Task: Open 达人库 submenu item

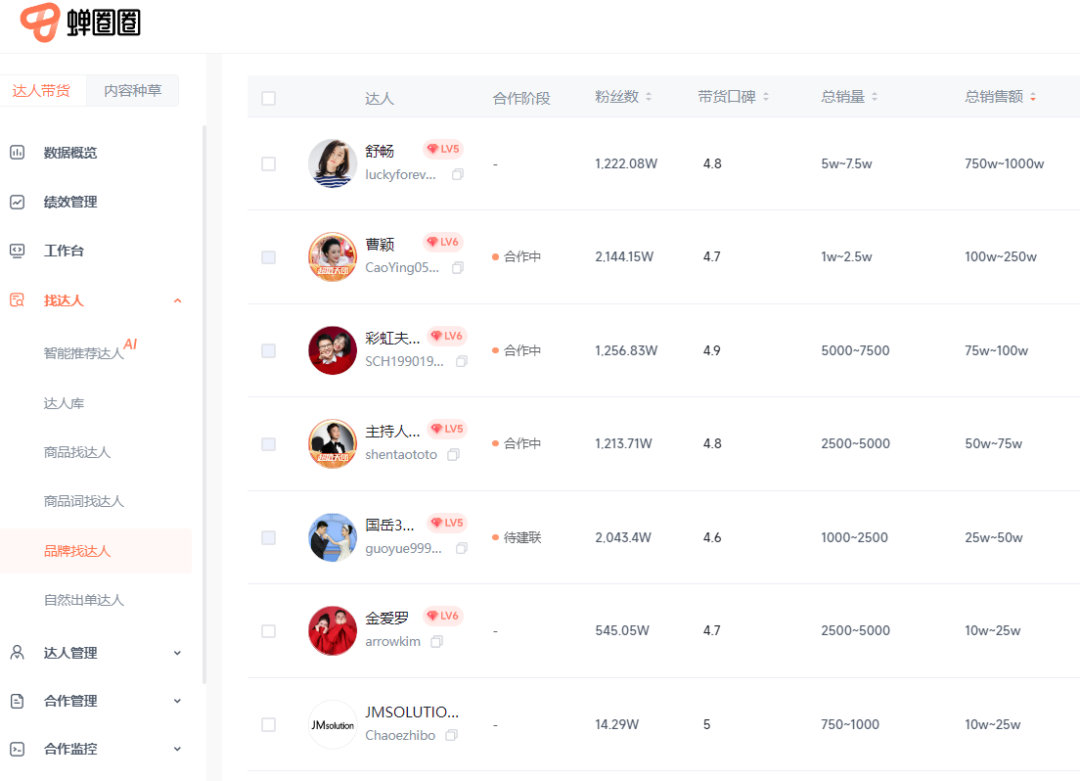Action: coord(64,403)
